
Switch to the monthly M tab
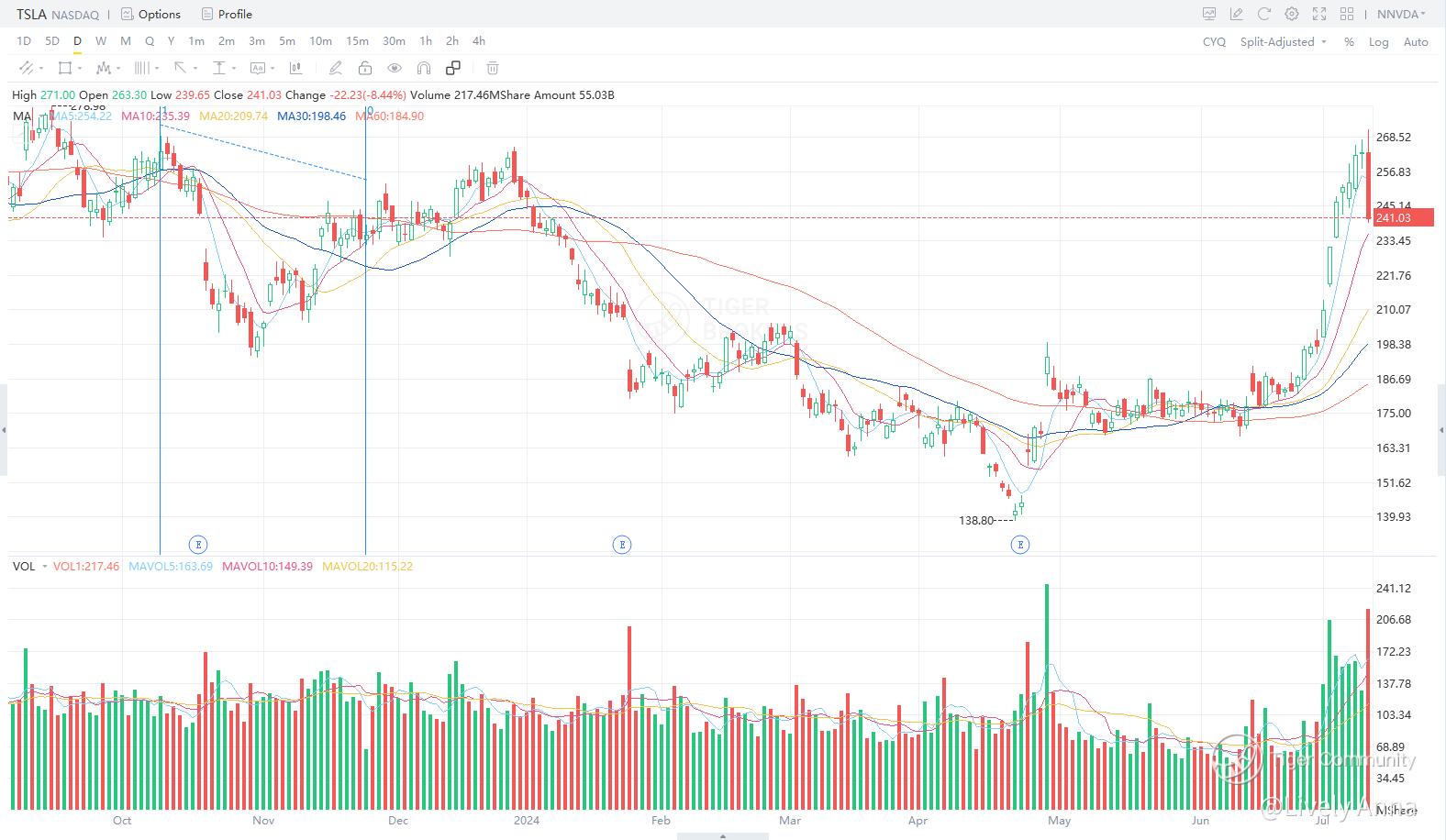(126, 40)
